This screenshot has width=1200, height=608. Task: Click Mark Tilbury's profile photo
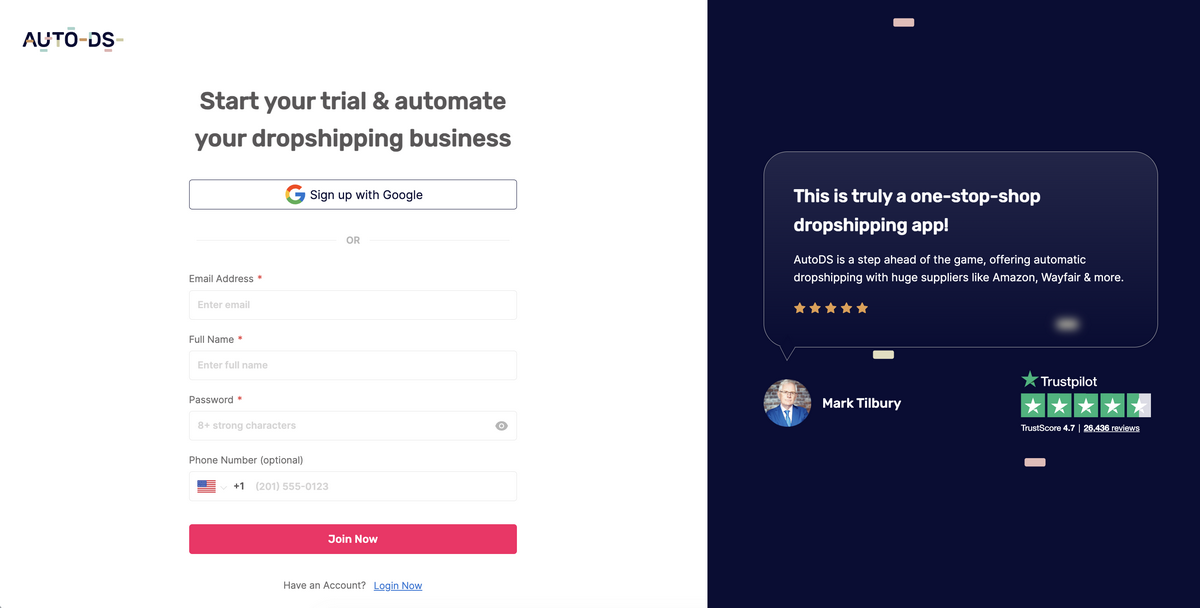pos(787,403)
